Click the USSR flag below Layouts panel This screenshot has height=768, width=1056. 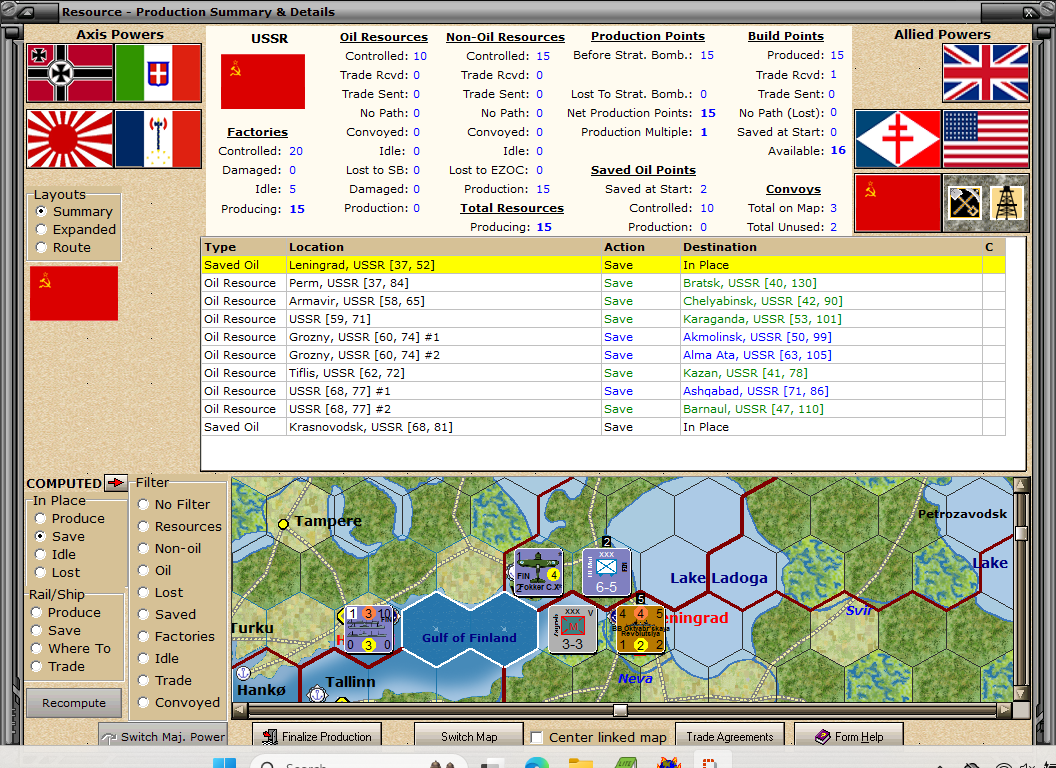coord(74,293)
